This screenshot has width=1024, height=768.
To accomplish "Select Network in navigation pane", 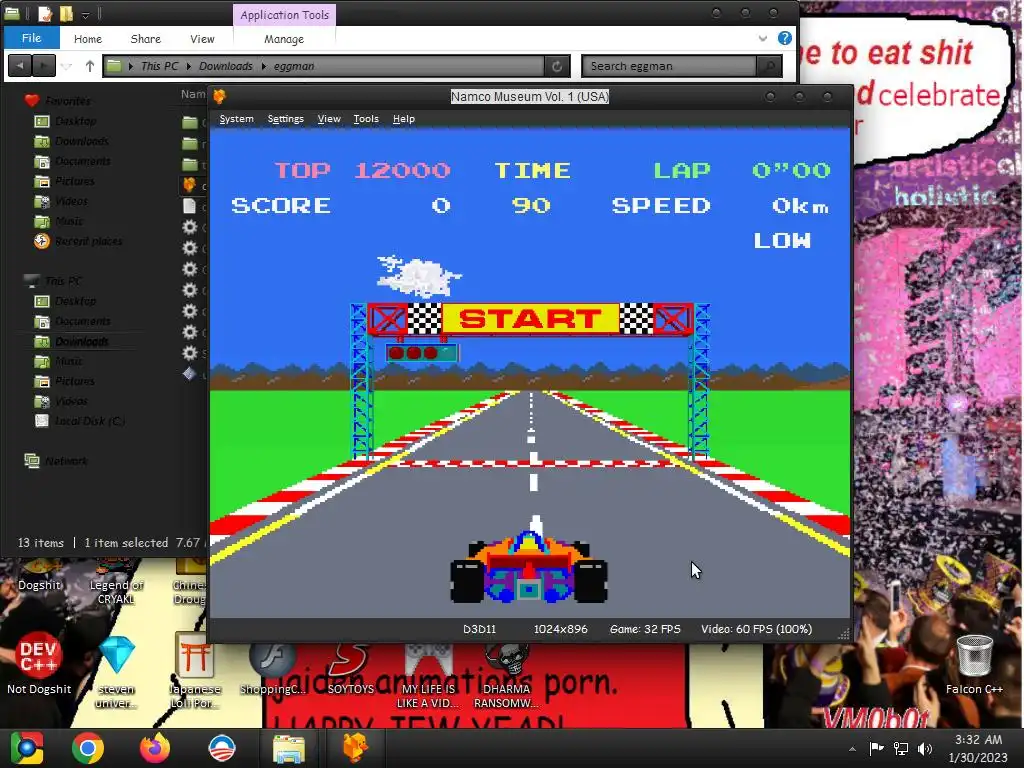I will (x=65, y=461).
